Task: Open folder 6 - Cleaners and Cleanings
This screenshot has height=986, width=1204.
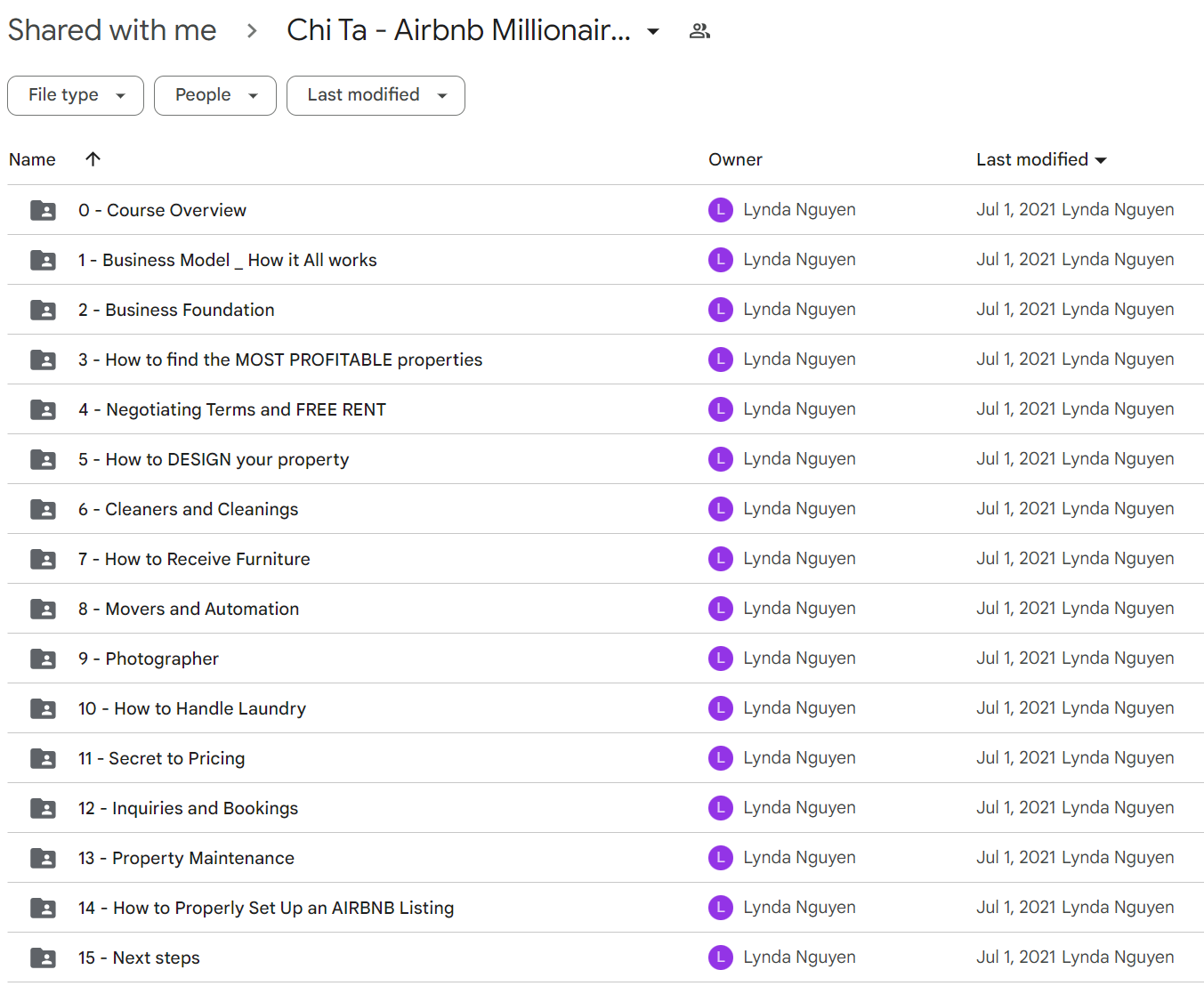Action: coord(189,509)
